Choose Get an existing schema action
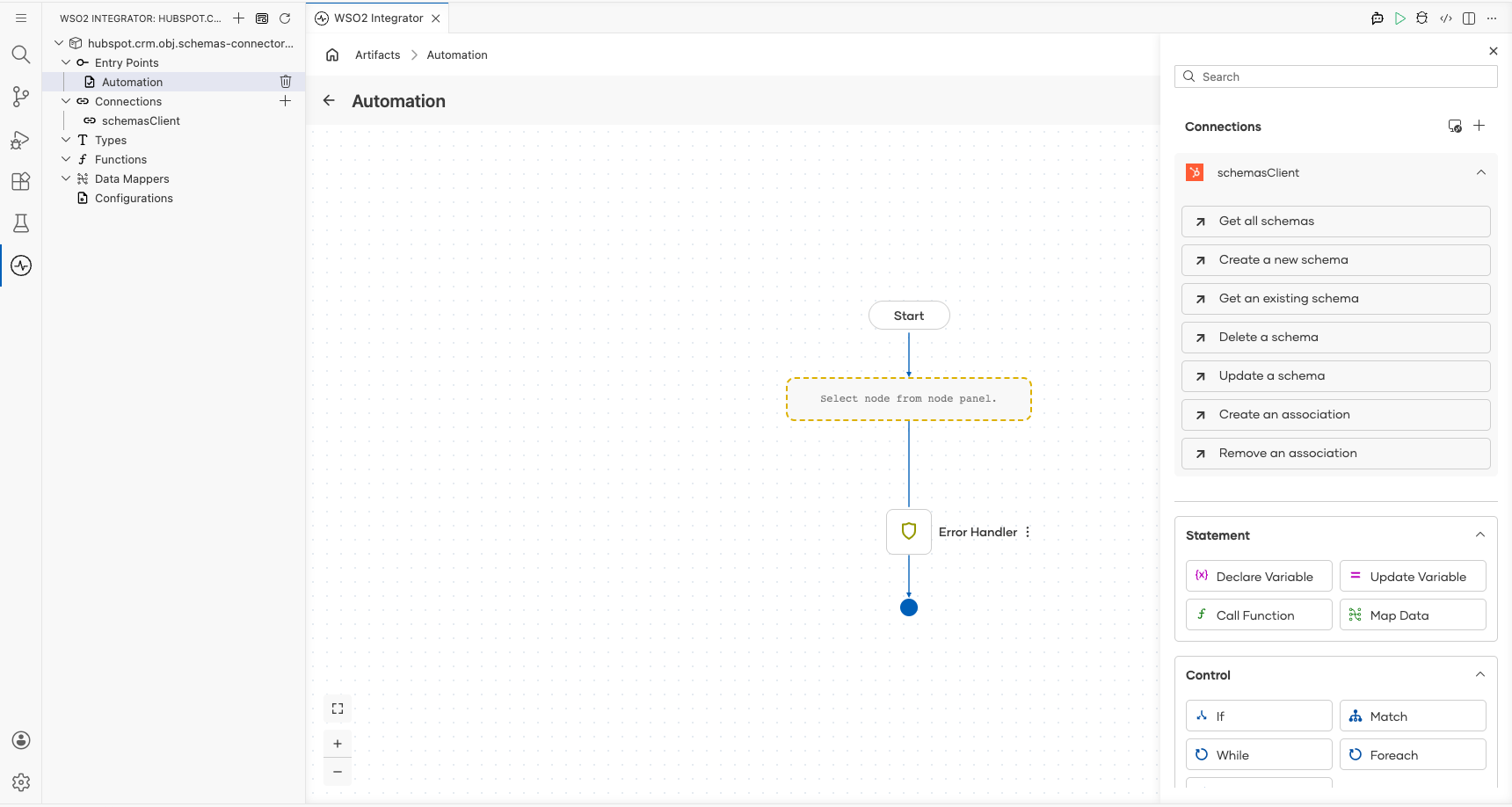Screen dimensions: 1512x807 tap(1336, 299)
